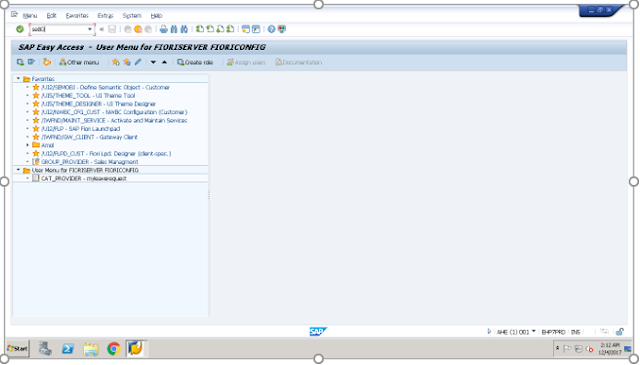The width and height of the screenshot is (640, 365).
Task: Click the lock icon in the status bar
Action: point(620,332)
